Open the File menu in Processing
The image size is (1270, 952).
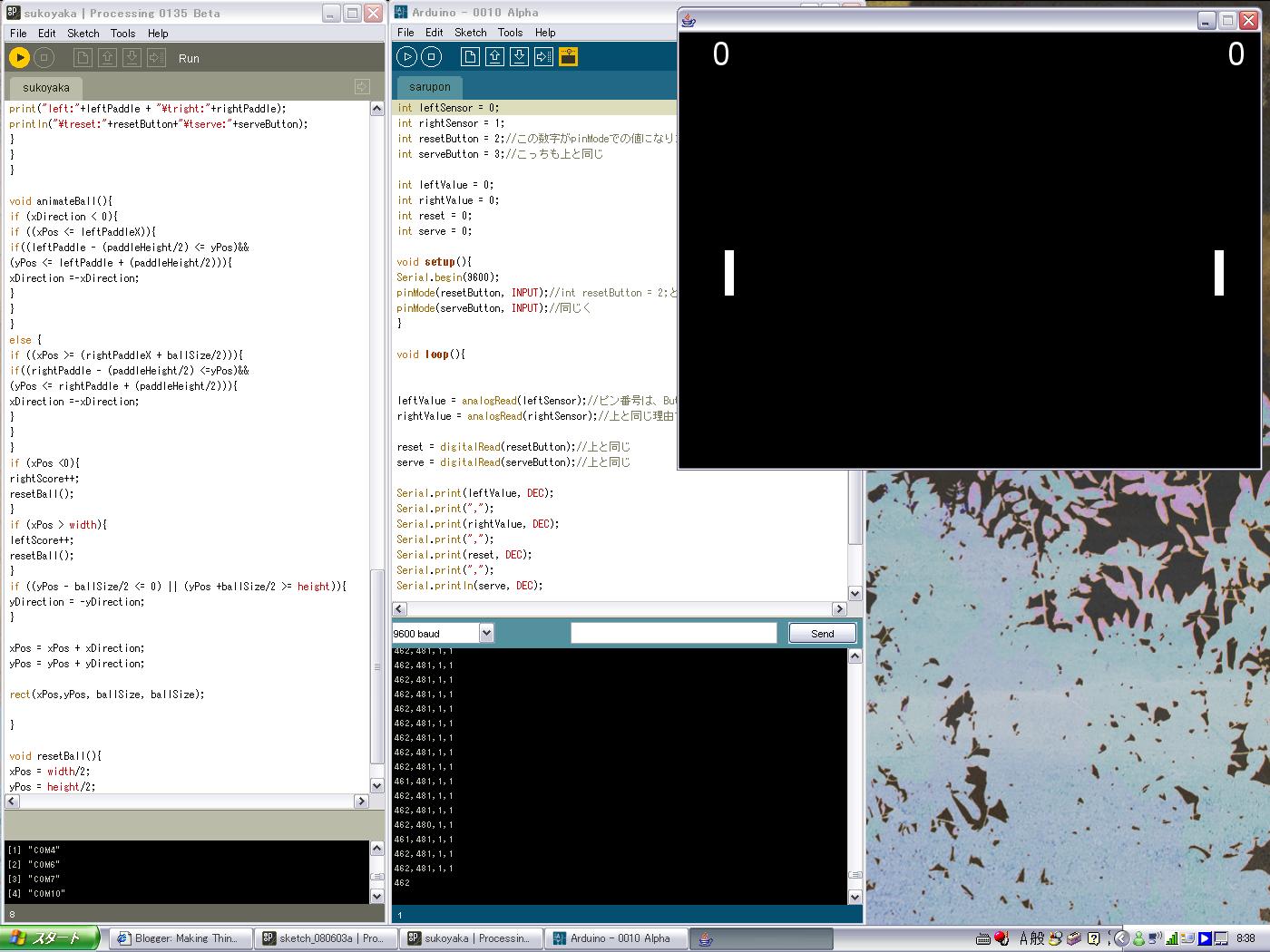coord(18,34)
